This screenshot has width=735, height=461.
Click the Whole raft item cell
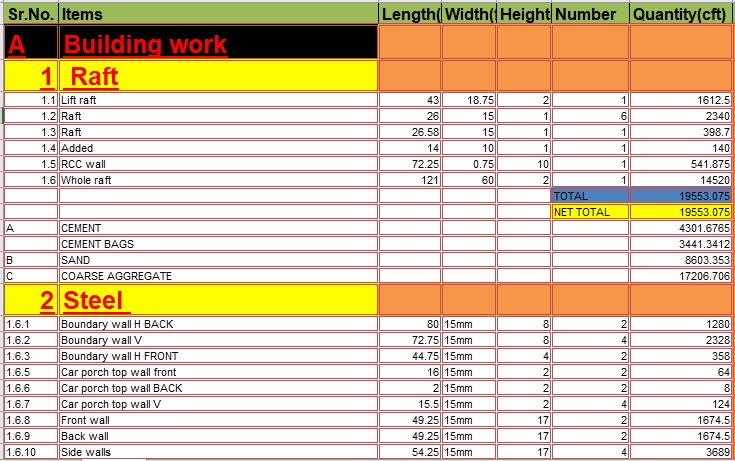218,180
